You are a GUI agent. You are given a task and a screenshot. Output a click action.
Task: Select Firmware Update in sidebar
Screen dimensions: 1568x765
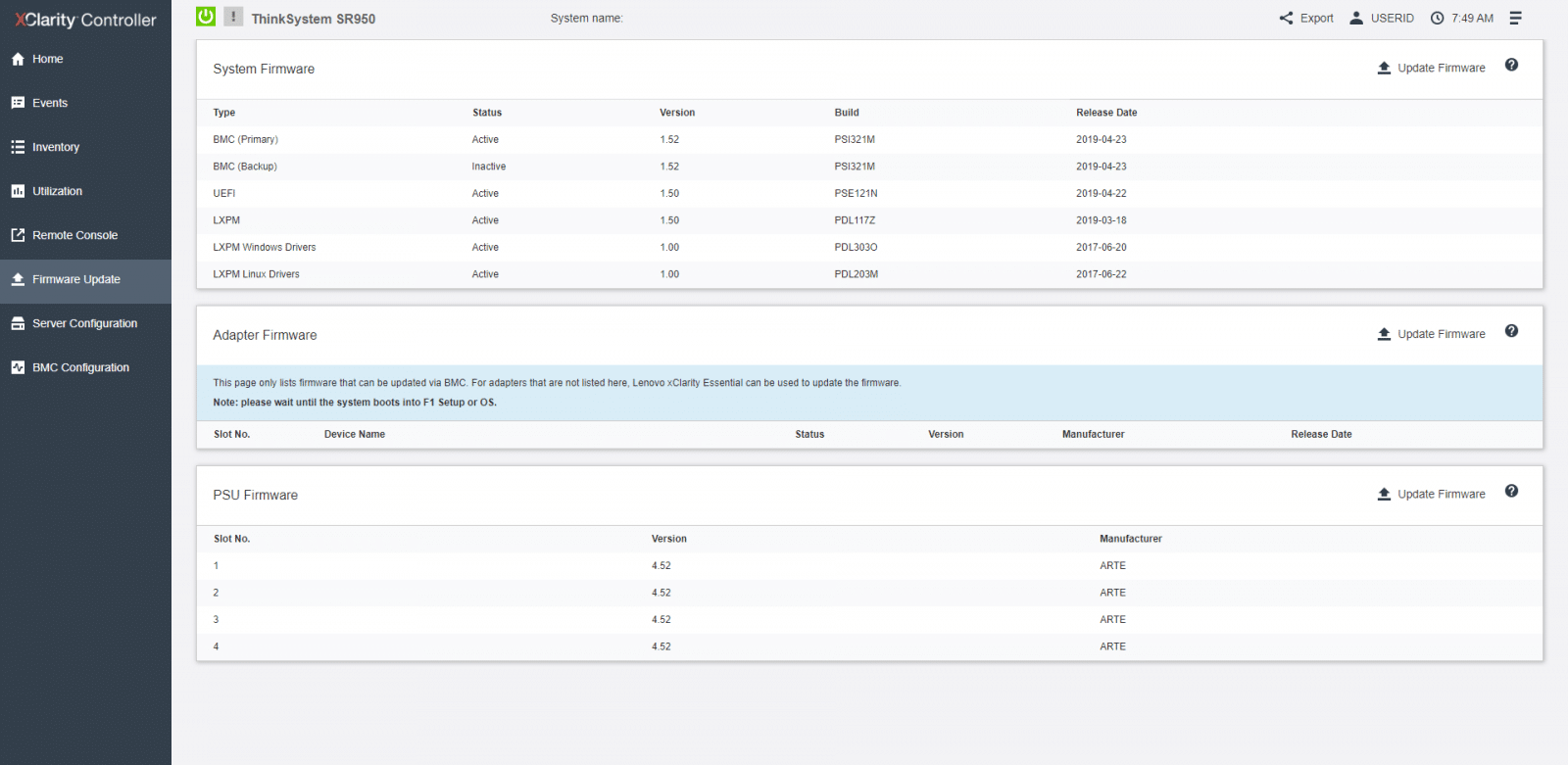pyautogui.click(x=85, y=280)
